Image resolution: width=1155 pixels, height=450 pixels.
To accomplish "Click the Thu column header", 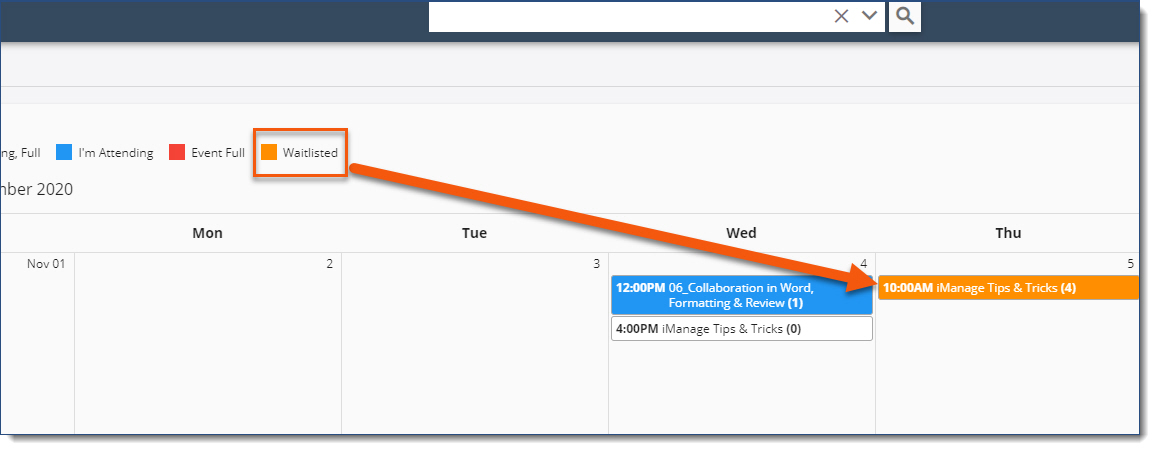I will point(1008,233).
